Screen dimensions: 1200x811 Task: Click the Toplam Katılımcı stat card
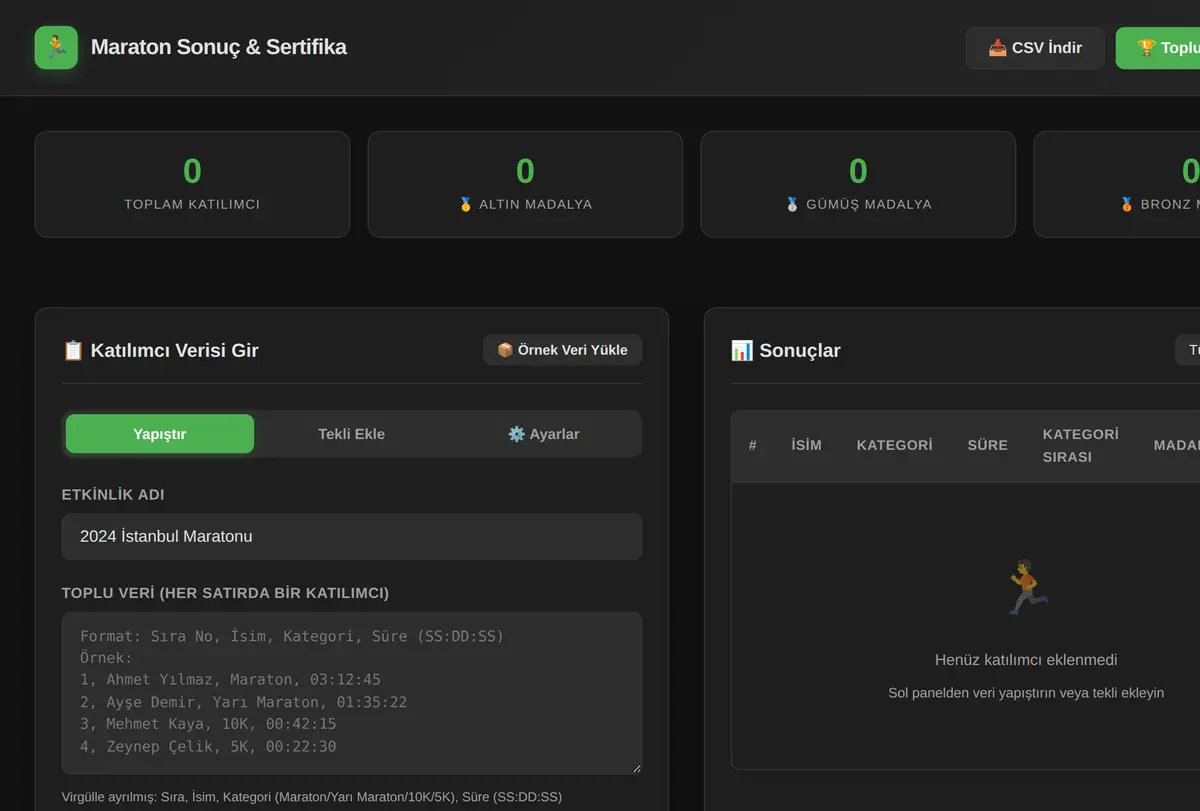coord(192,184)
